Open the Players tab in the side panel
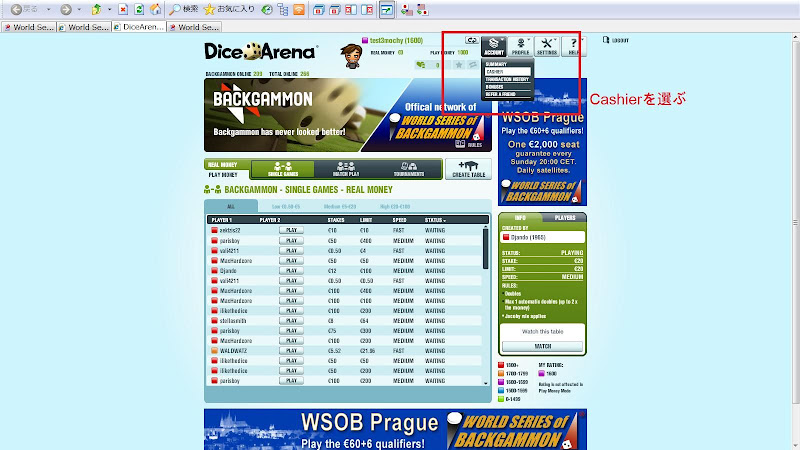The width and height of the screenshot is (800, 450). [565, 218]
